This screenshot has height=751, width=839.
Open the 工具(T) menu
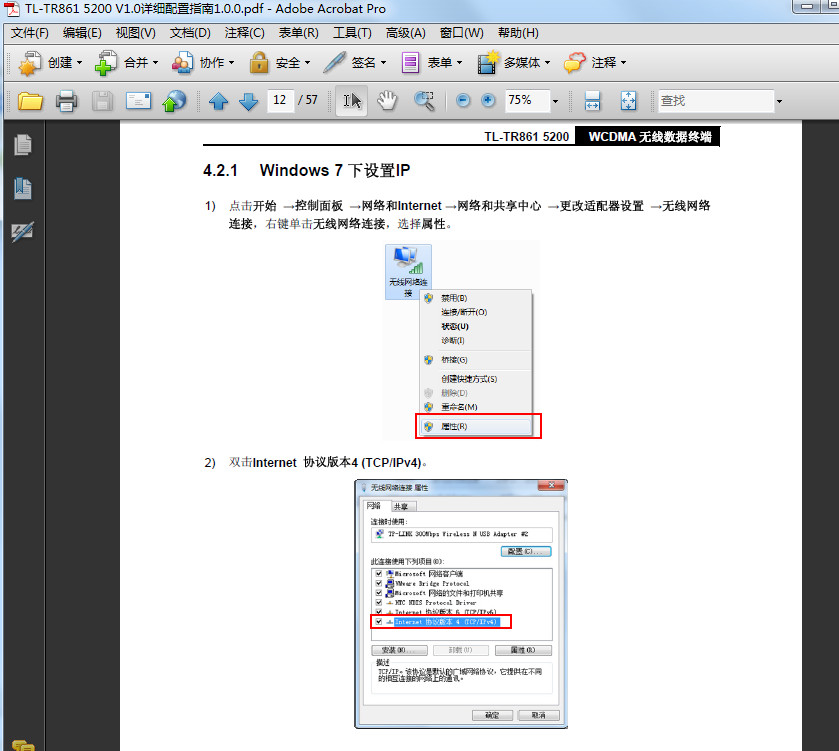352,33
